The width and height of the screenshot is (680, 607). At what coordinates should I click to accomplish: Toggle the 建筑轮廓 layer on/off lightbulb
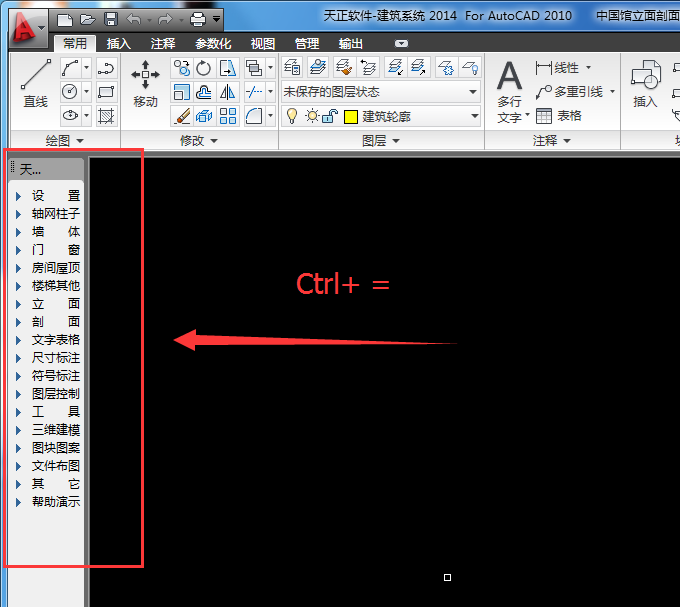[x=292, y=116]
